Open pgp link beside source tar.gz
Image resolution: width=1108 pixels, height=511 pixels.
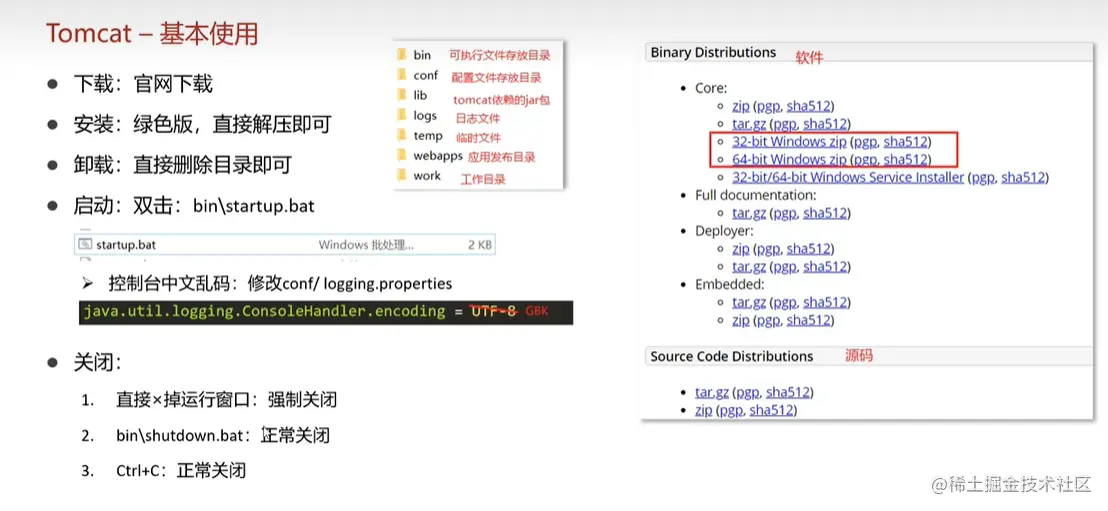pos(747,392)
